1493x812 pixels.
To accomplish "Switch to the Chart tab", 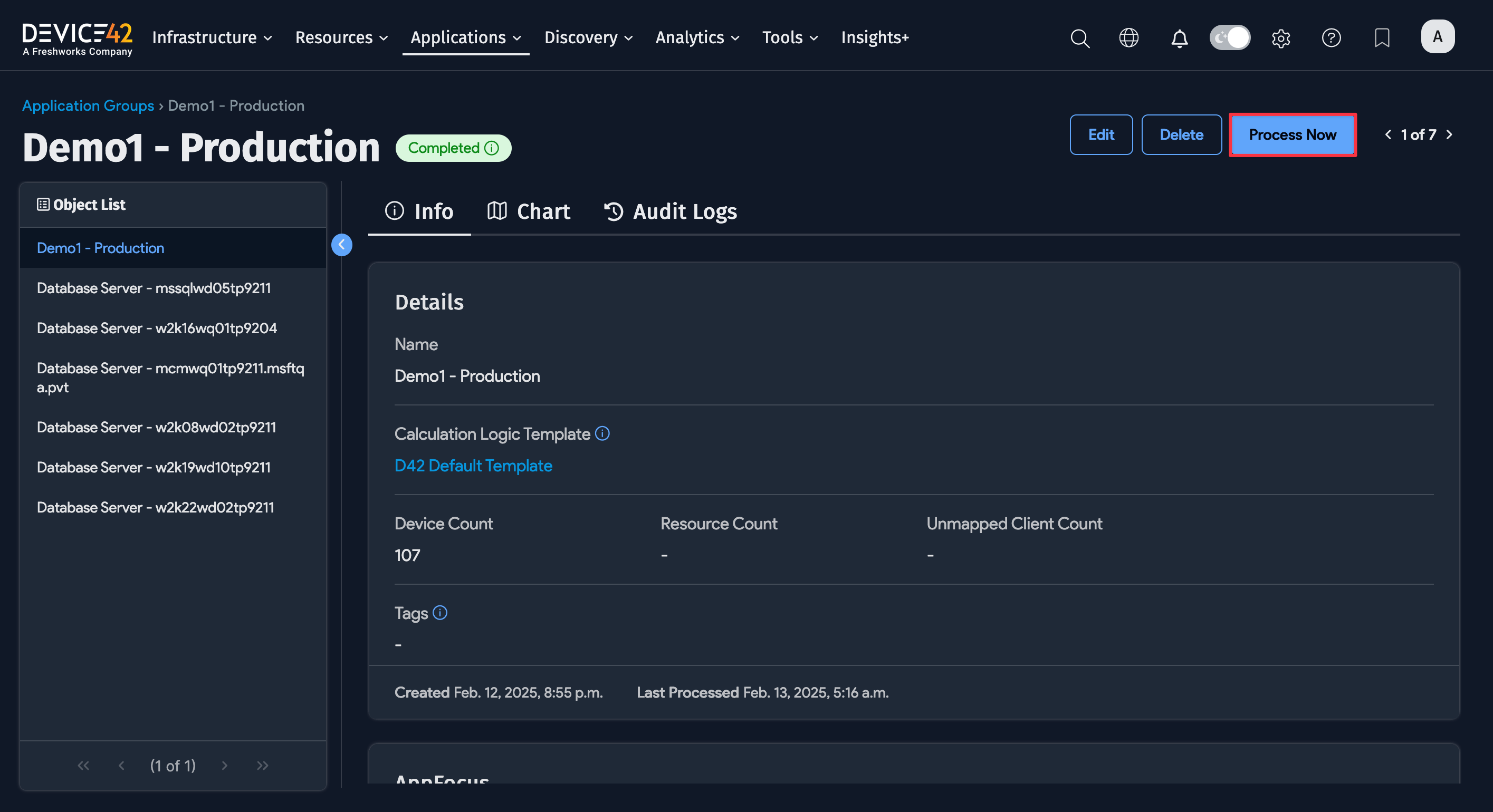I will 529,211.
